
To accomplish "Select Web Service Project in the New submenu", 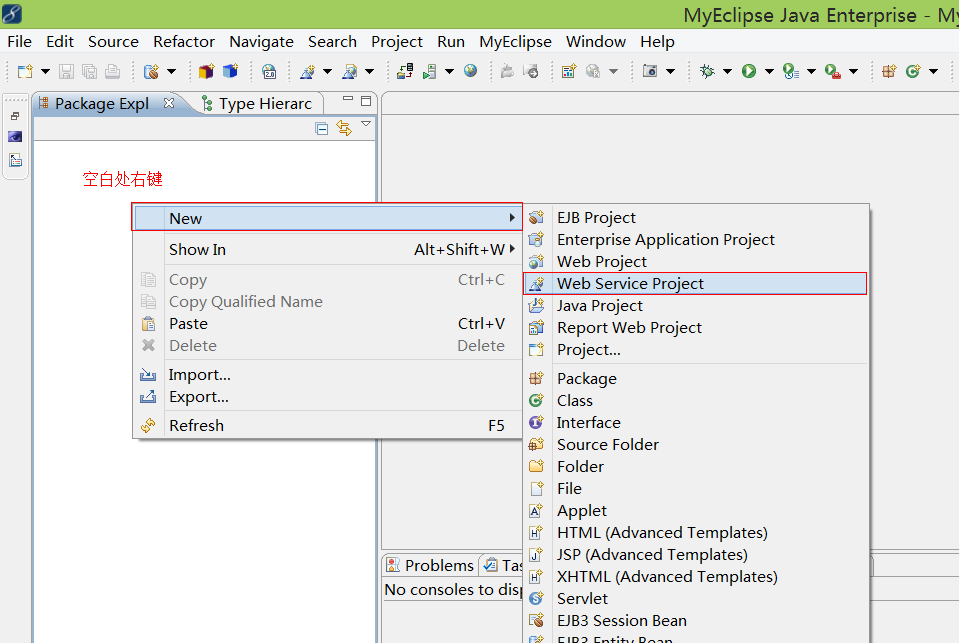I will pyautogui.click(x=695, y=284).
